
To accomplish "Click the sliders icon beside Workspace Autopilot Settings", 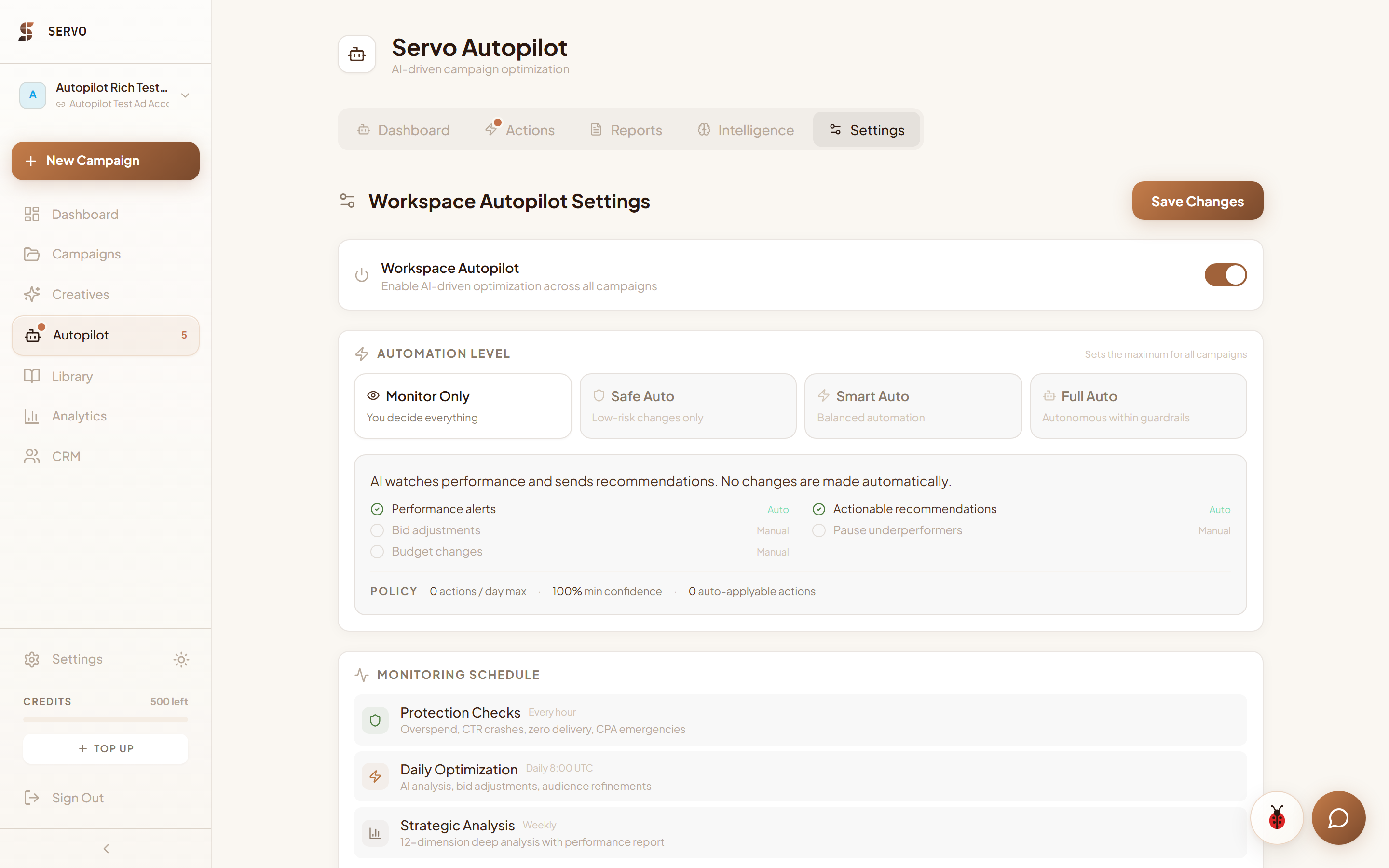I will [x=347, y=201].
